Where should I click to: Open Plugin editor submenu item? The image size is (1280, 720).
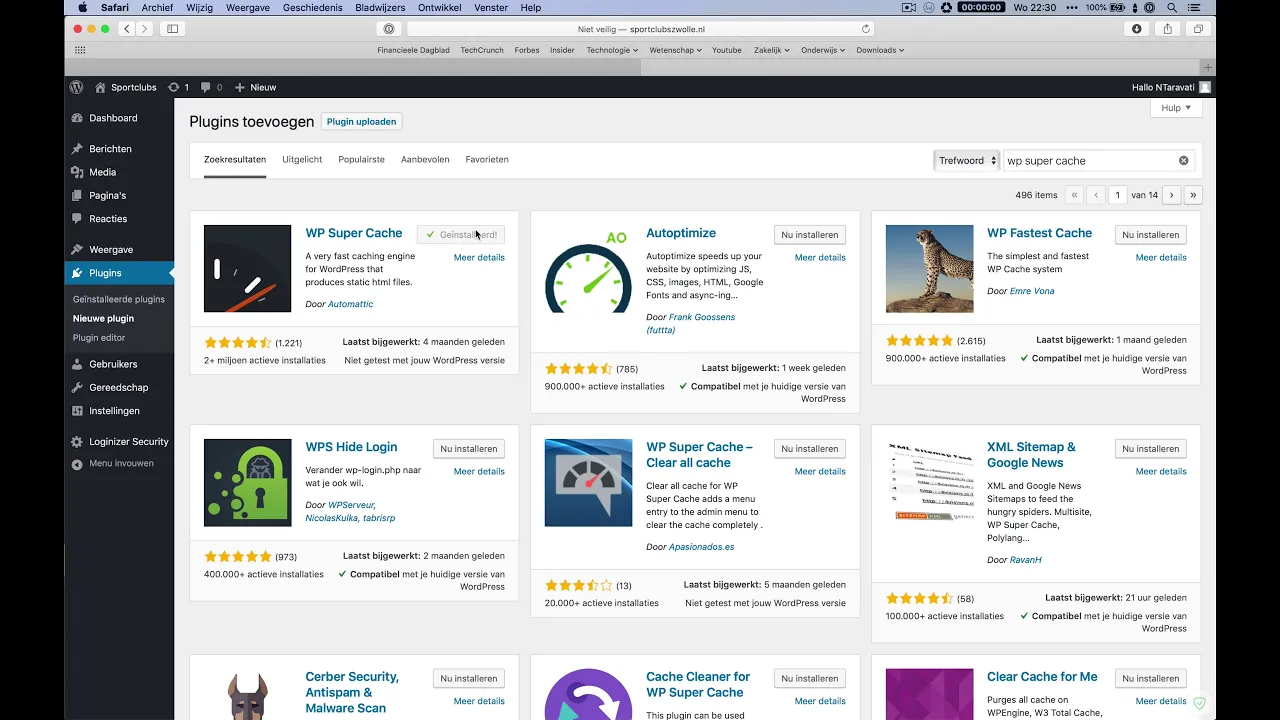[x=99, y=338]
